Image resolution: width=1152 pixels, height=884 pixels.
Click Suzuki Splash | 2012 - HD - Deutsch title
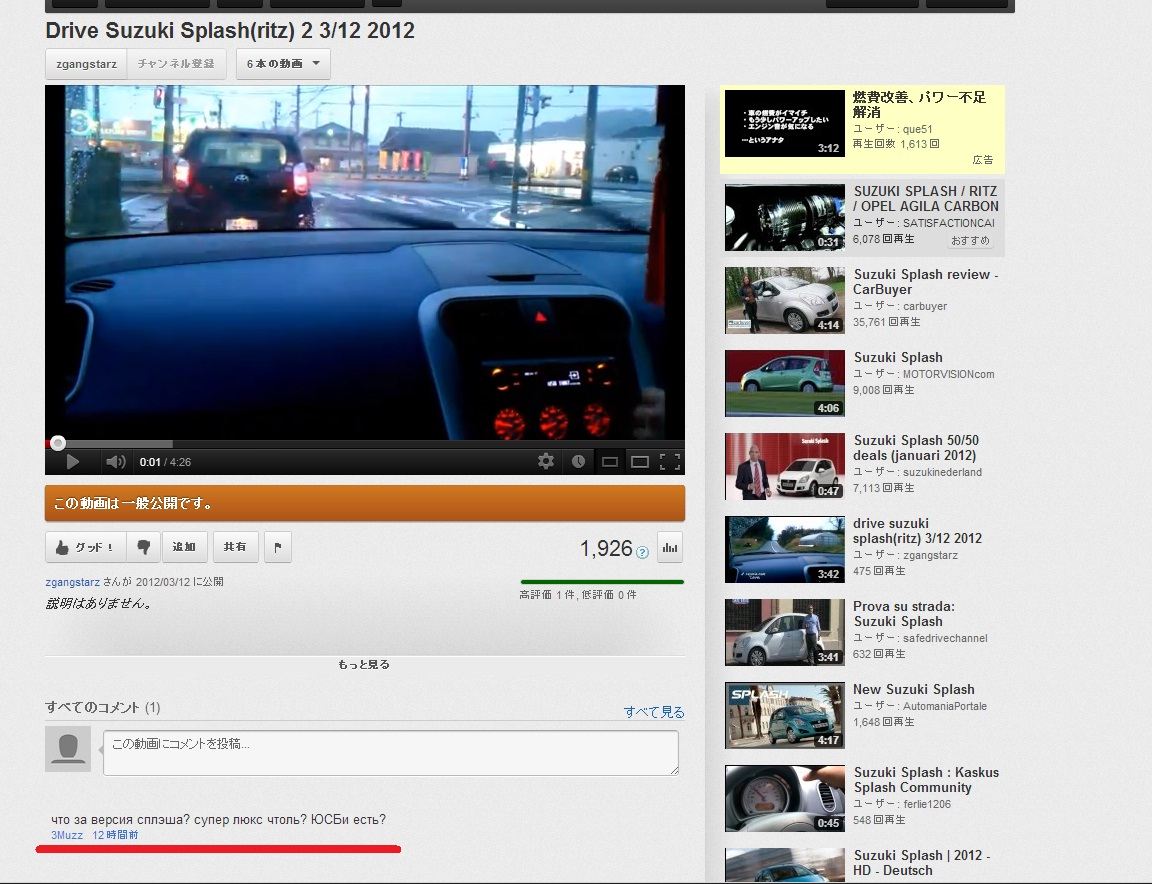(x=921, y=863)
